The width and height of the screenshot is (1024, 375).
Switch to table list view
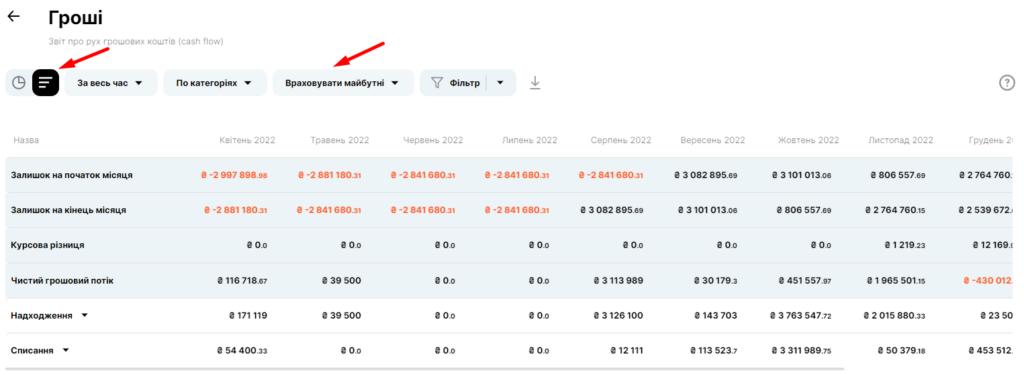pyautogui.click(x=46, y=83)
